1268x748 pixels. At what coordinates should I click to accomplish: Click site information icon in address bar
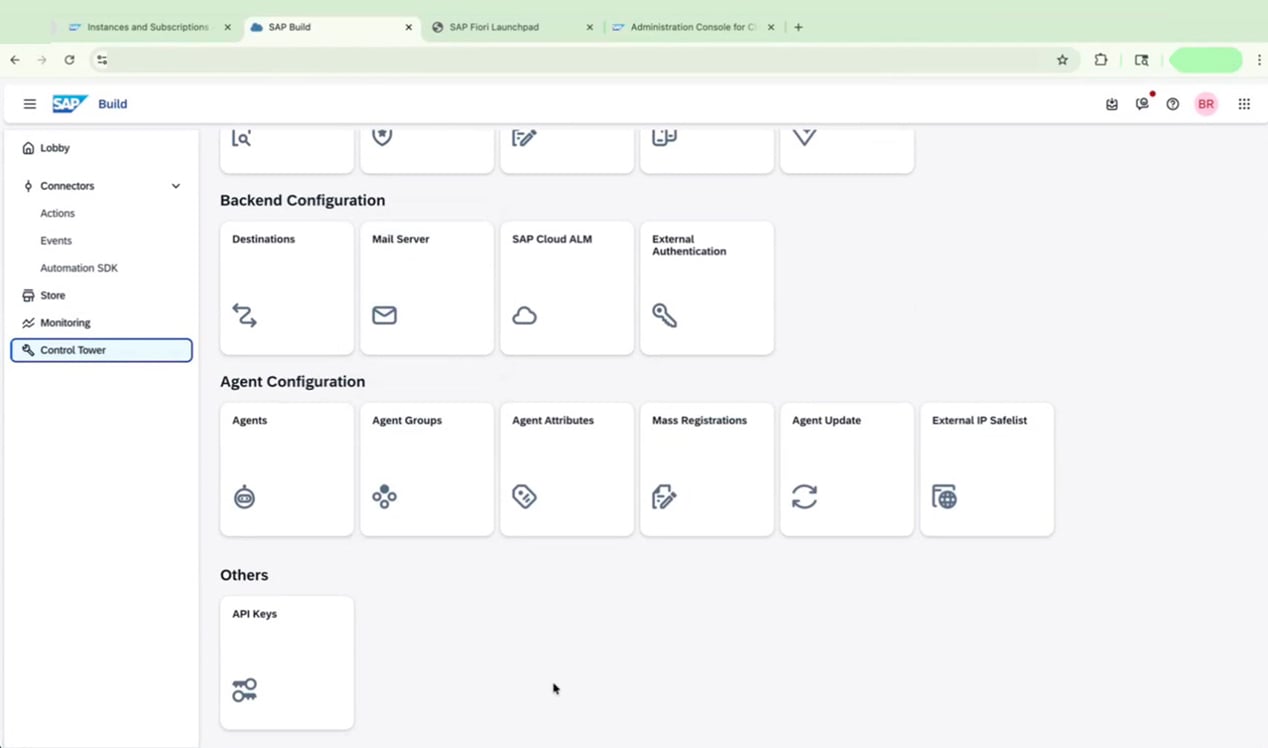pyautogui.click(x=102, y=60)
